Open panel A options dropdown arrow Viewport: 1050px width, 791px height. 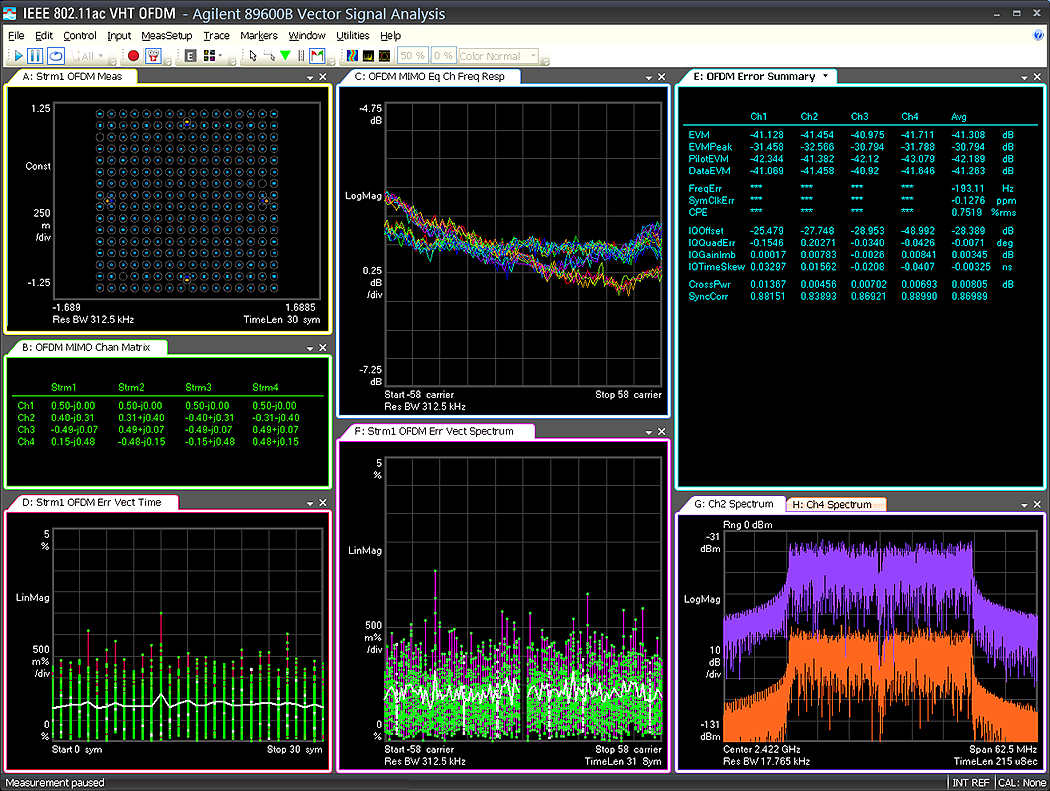310,77
